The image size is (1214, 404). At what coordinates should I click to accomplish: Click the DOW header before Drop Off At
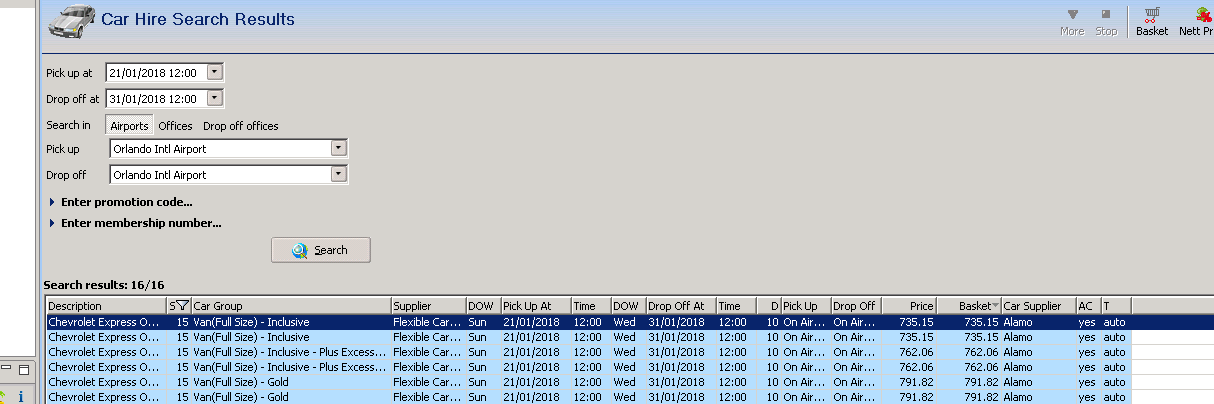pyautogui.click(x=628, y=306)
